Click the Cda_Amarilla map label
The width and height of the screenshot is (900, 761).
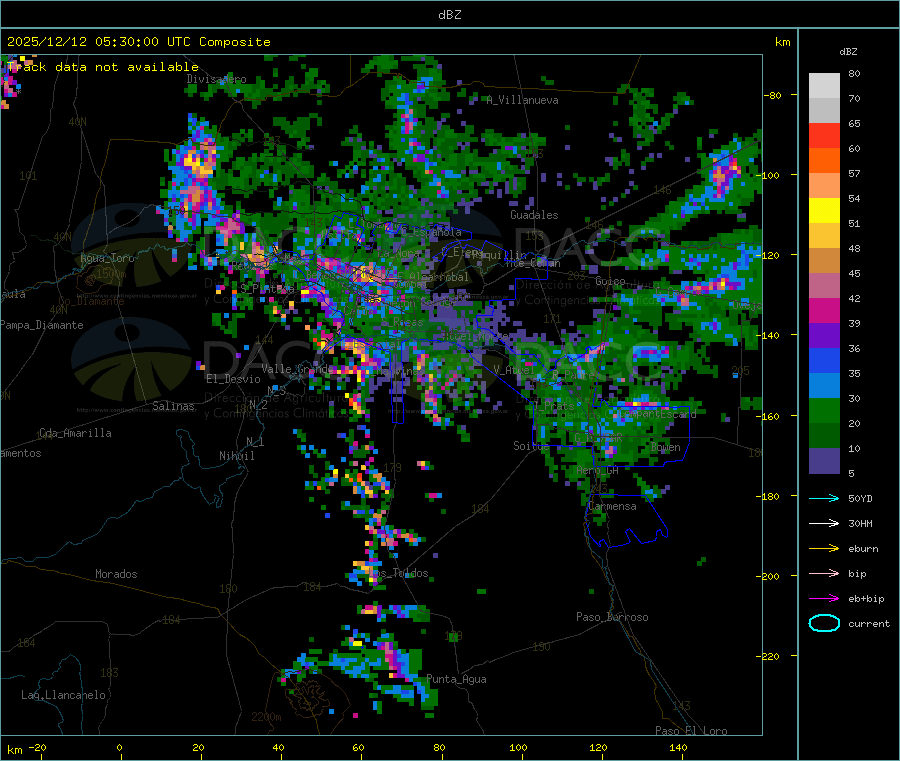pyautogui.click(x=75, y=433)
